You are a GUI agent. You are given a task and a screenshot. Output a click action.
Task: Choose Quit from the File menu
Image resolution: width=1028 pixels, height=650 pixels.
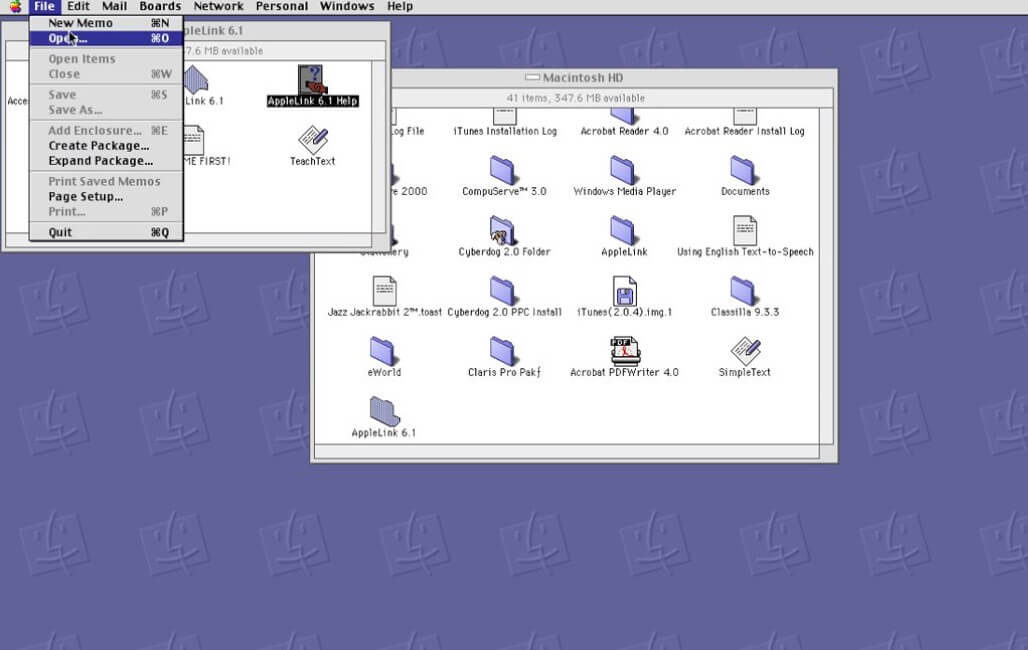[106, 232]
